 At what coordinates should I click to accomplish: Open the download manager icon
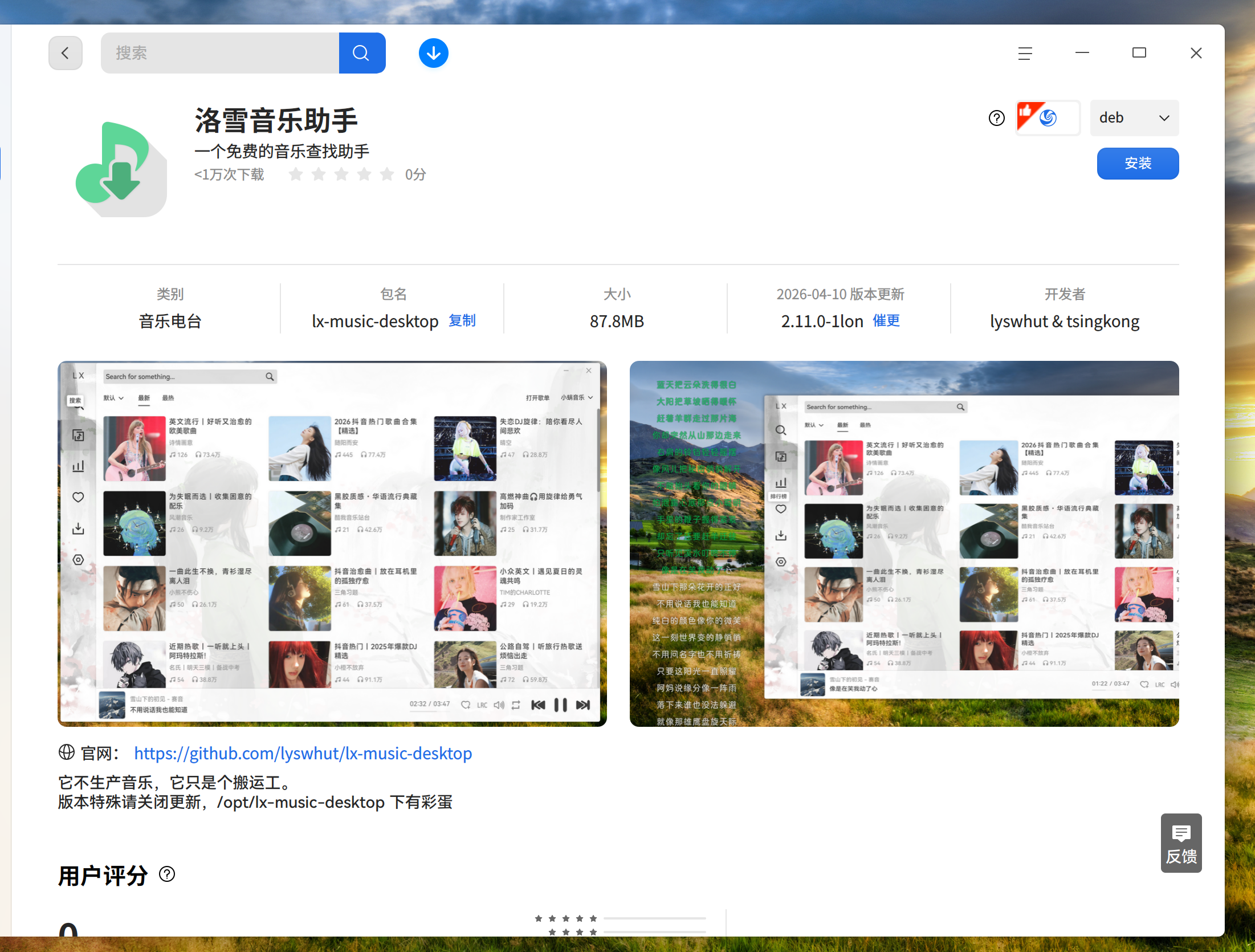coord(433,52)
